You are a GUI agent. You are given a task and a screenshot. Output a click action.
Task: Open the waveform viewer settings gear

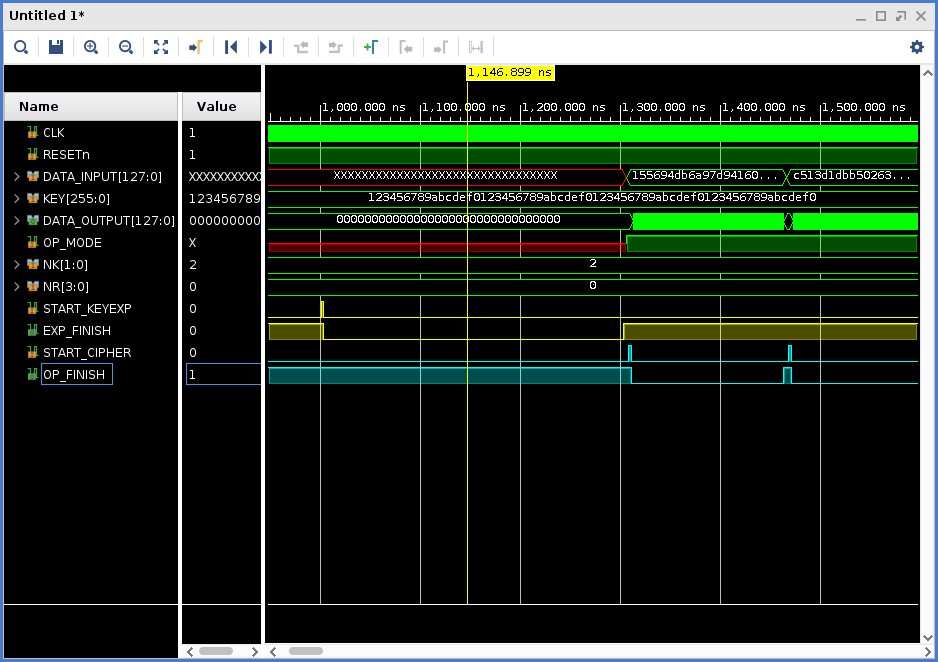(916, 47)
